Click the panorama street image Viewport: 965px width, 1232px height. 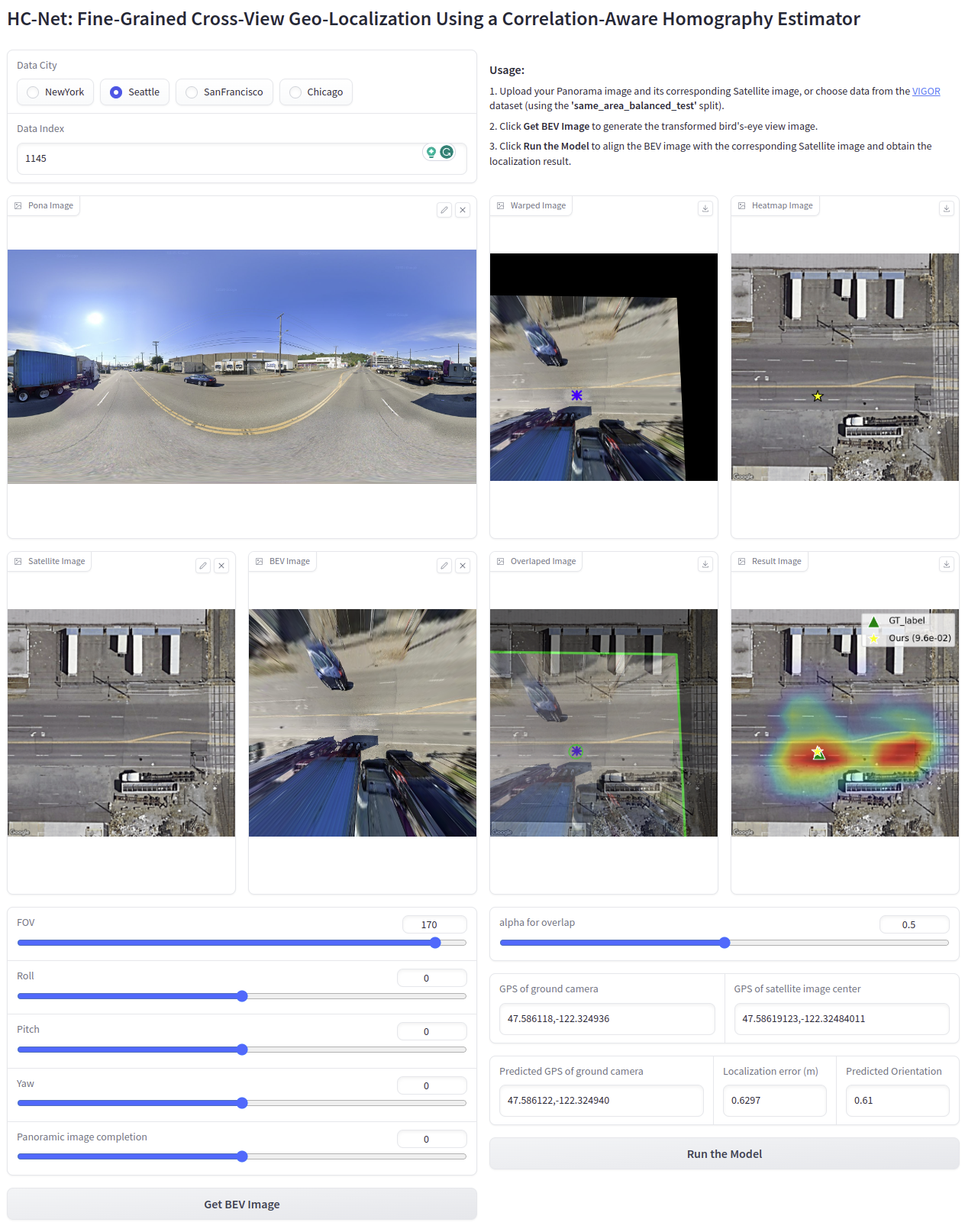(x=242, y=366)
